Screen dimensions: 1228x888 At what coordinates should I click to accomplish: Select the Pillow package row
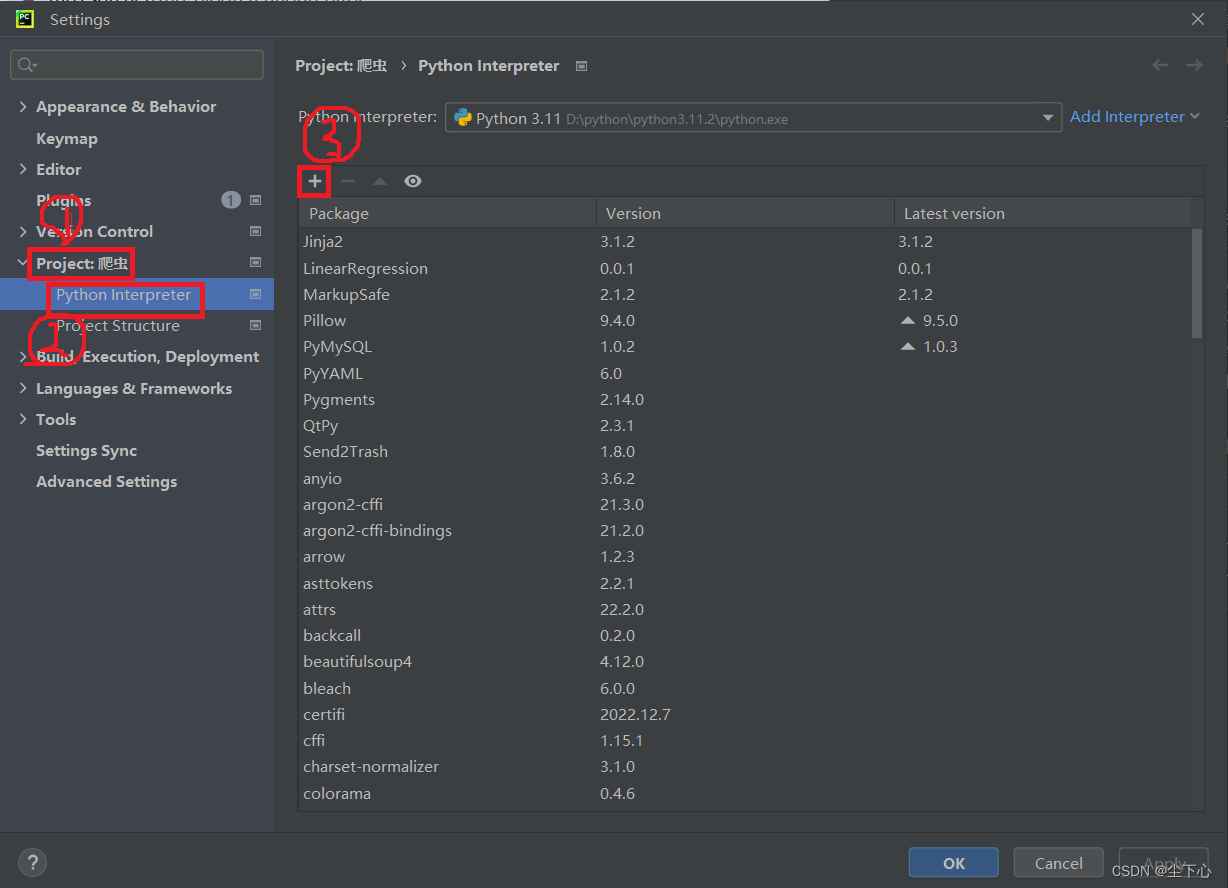(x=745, y=321)
